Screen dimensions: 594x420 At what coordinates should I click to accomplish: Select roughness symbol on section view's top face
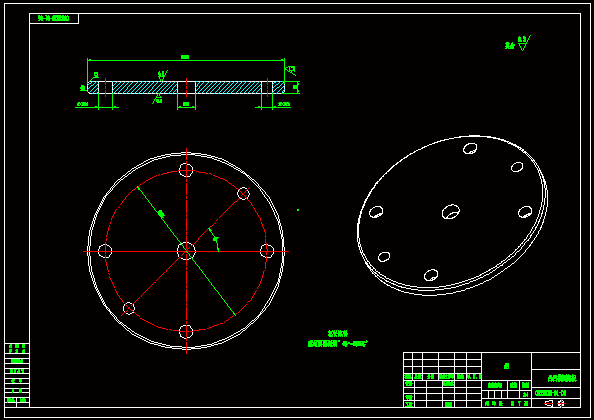pos(163,75)
